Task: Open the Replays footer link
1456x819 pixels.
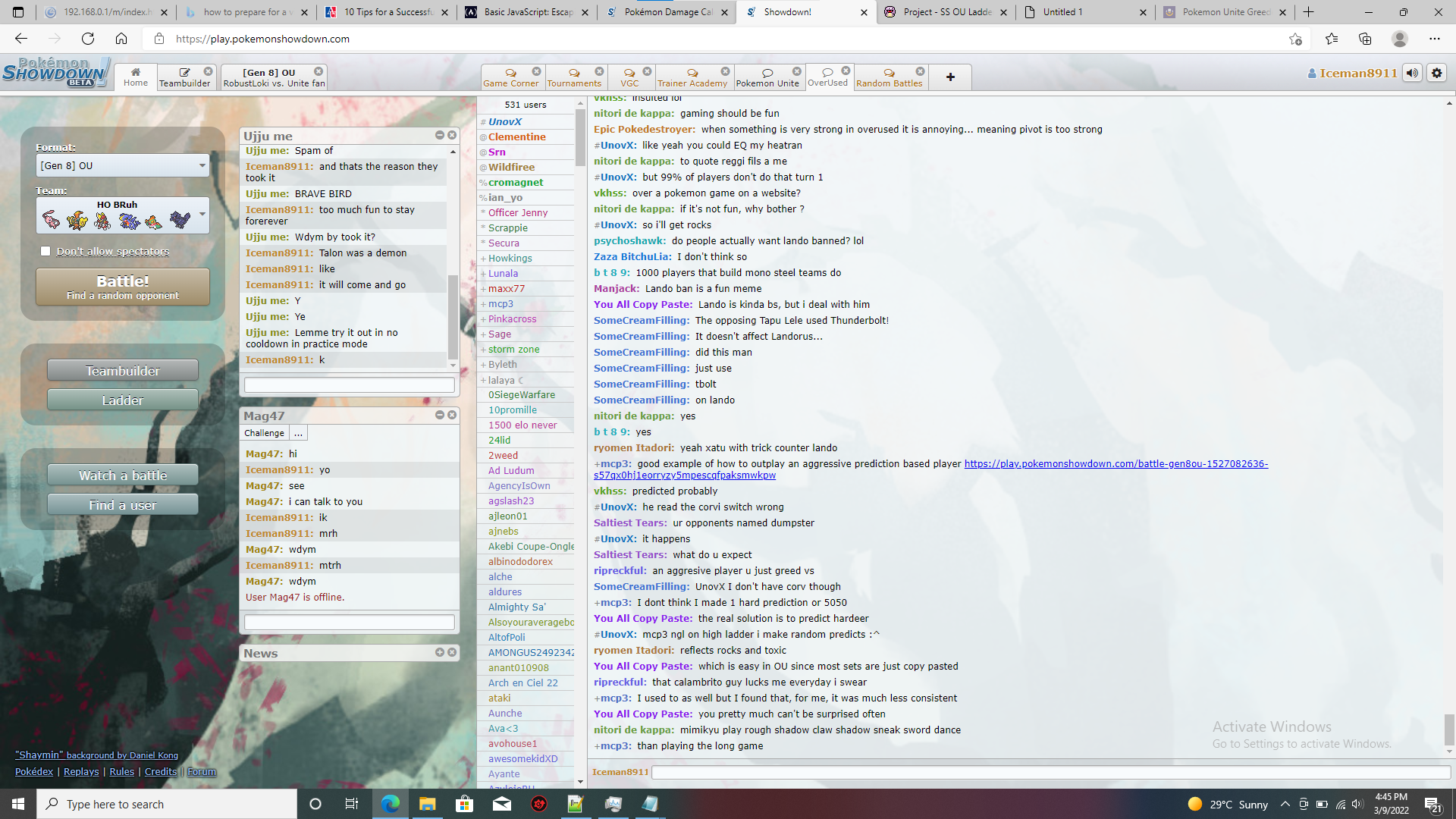Action: 81,771
